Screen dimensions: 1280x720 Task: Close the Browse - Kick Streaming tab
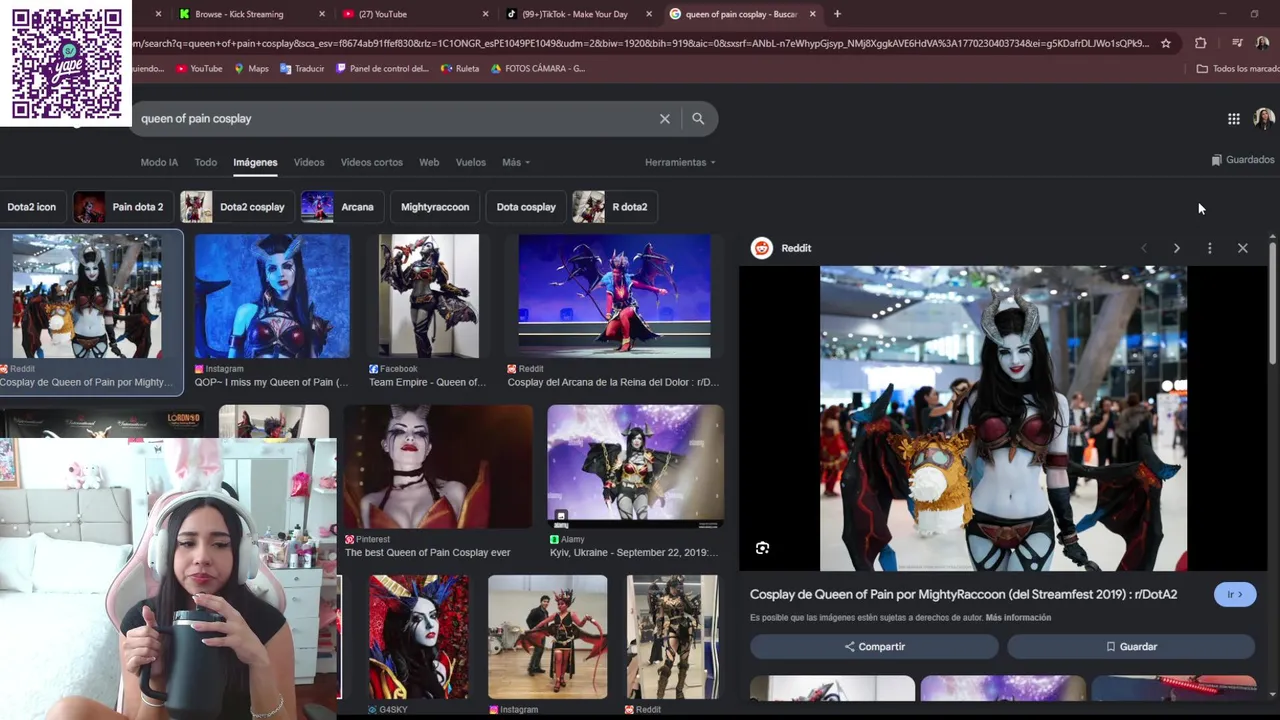tap(321, 14)
